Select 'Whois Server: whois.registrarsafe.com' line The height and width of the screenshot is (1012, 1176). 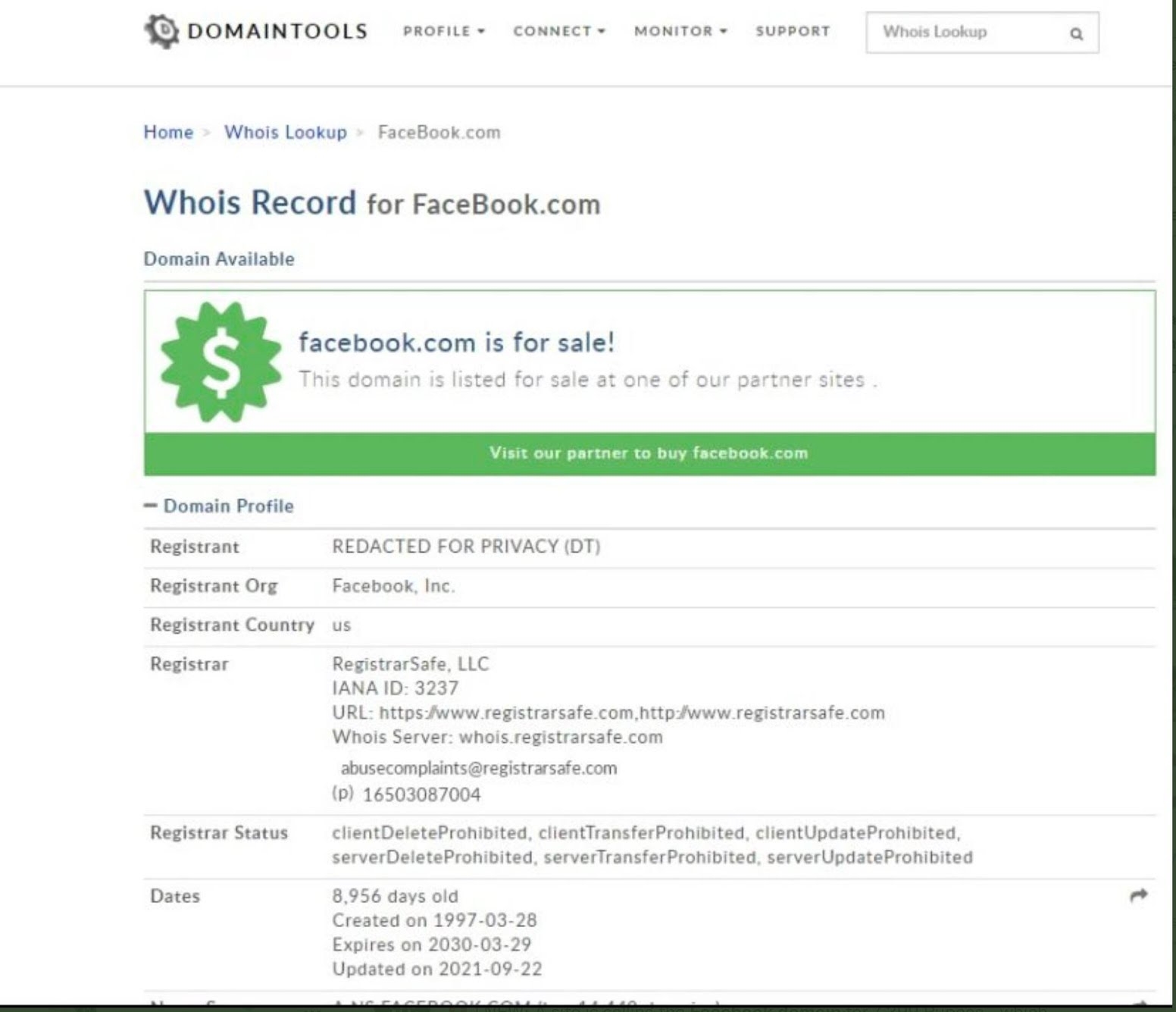point(497,737)
